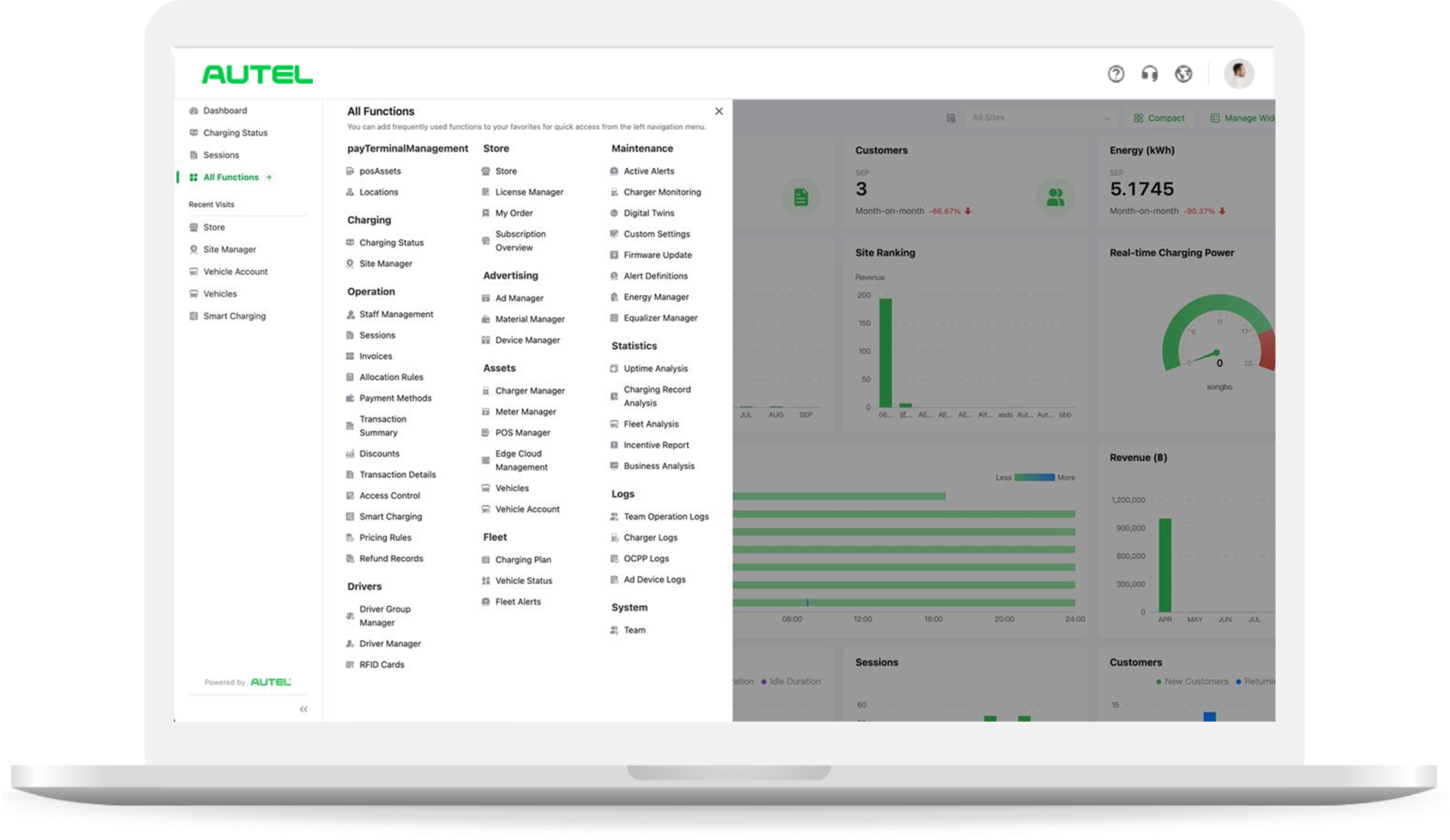Close the All Functions panel
This screenshot has height=840, width=1450.
[x=719, y=111]
